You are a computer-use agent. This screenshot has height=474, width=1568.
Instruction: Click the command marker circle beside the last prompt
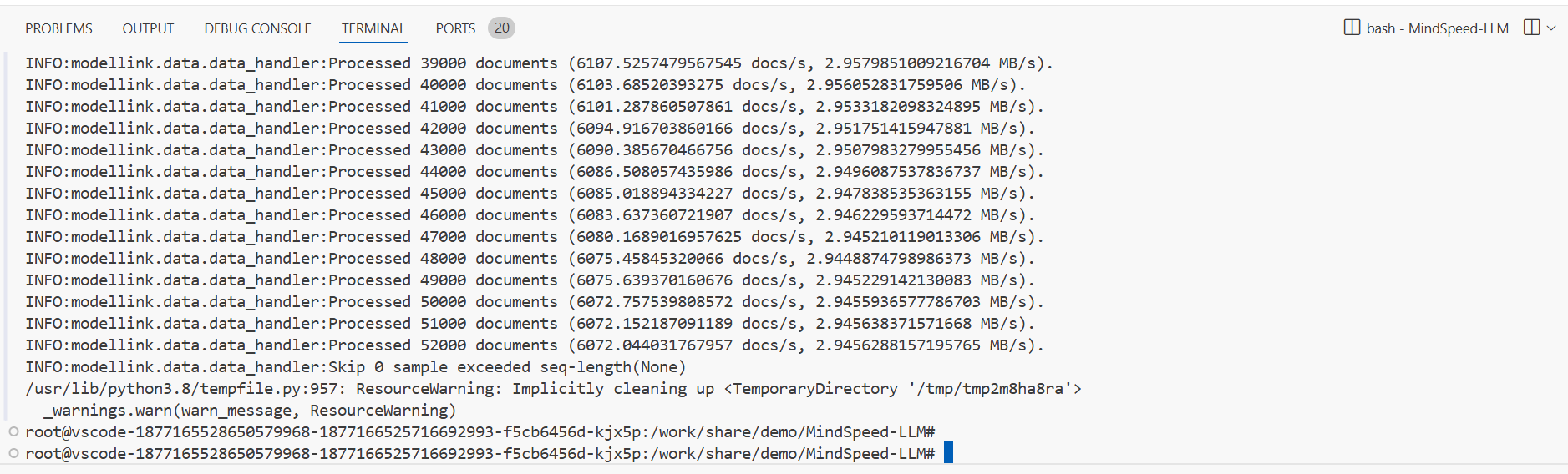(x=13, y=453)
